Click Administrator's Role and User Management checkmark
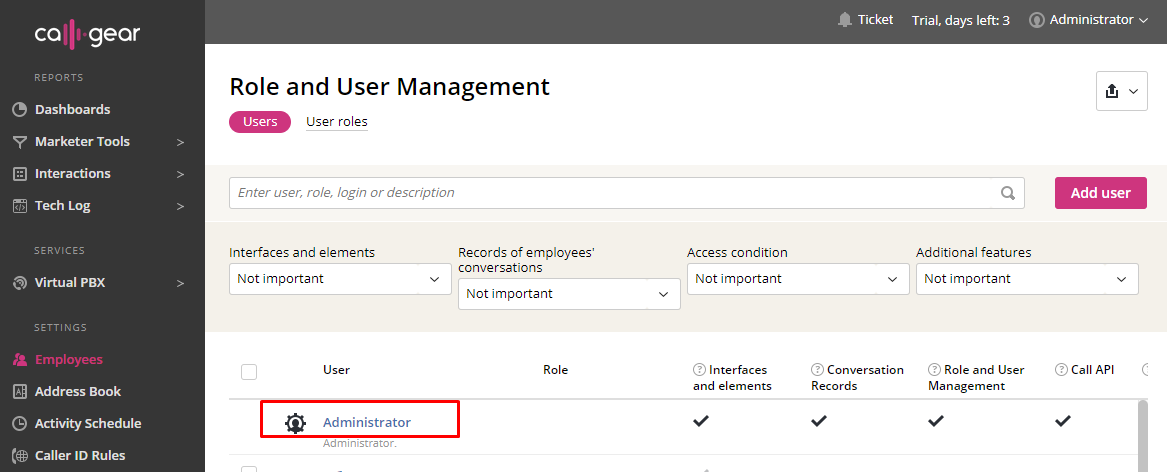Image resolution: width=1167 pixels, height=472 pixels. coord(936,421)
